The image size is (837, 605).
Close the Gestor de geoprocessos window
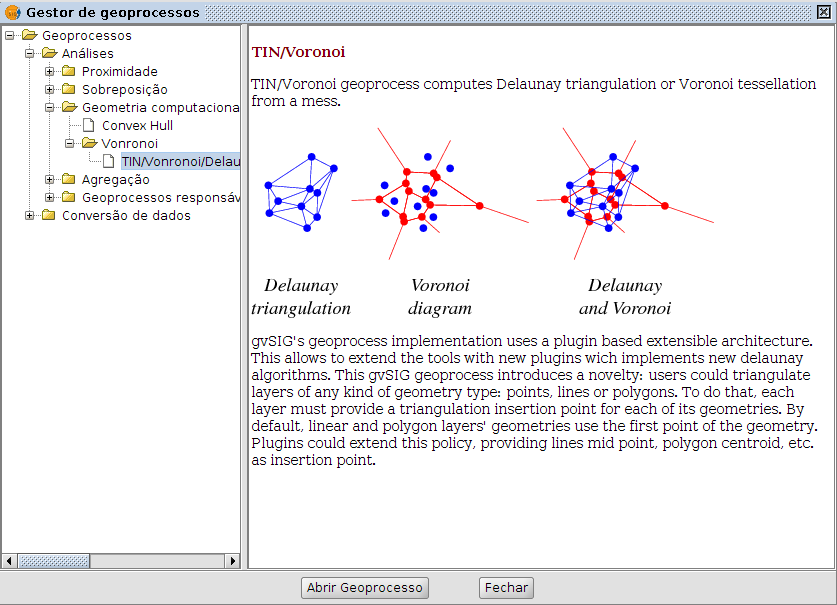[824, 12]
